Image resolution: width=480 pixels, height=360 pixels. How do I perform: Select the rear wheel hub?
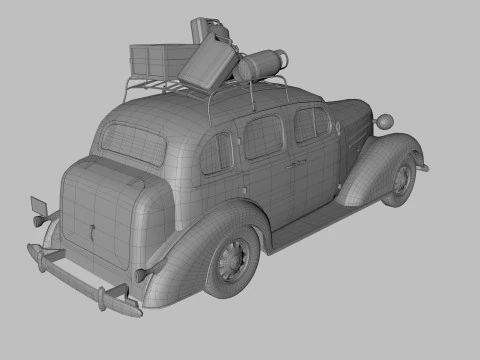[233, 260]
